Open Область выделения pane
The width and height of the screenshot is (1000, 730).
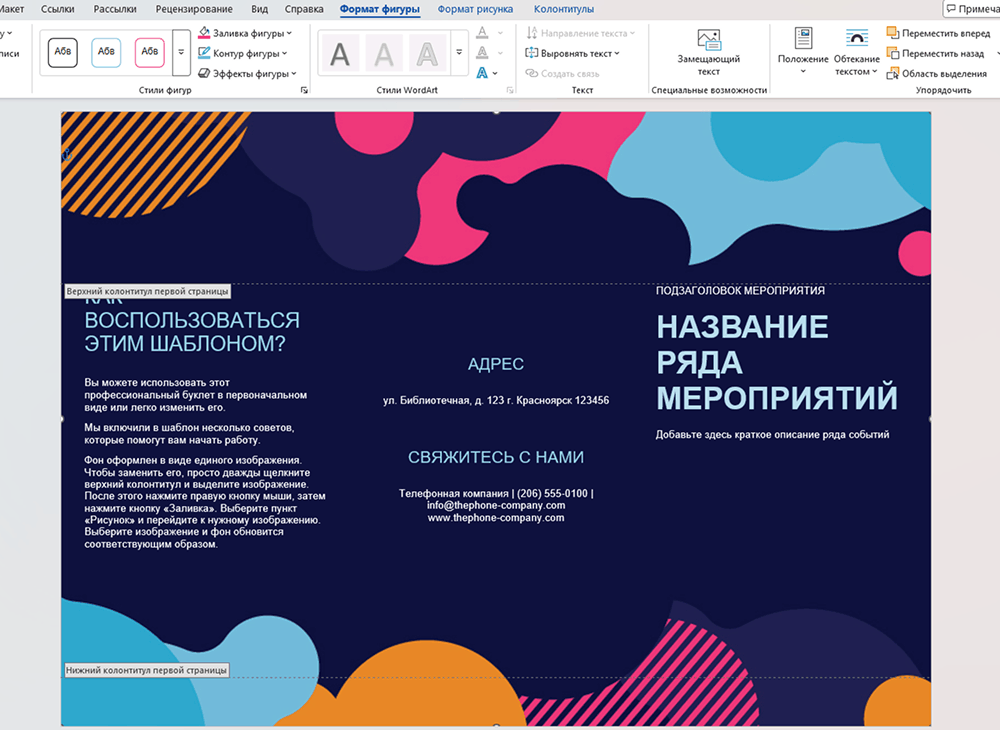click(937, 74)
